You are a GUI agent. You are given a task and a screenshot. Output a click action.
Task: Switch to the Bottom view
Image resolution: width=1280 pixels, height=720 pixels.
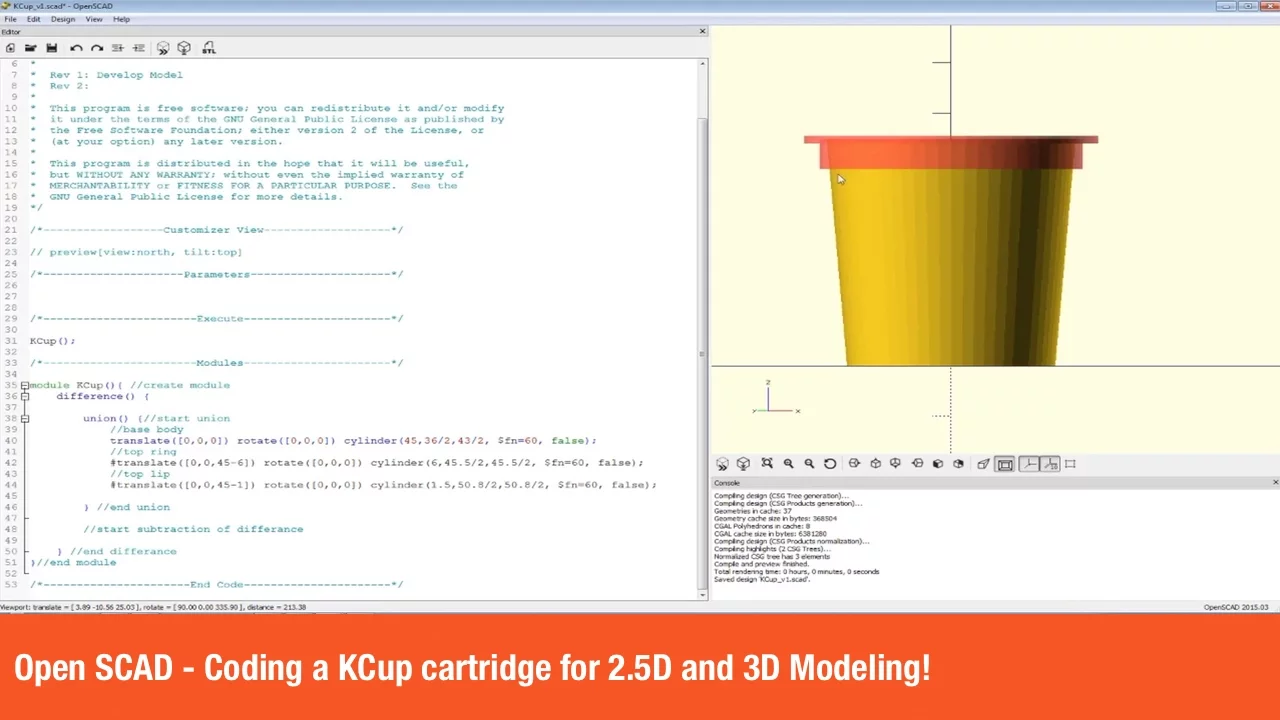[x=895, y=464]
